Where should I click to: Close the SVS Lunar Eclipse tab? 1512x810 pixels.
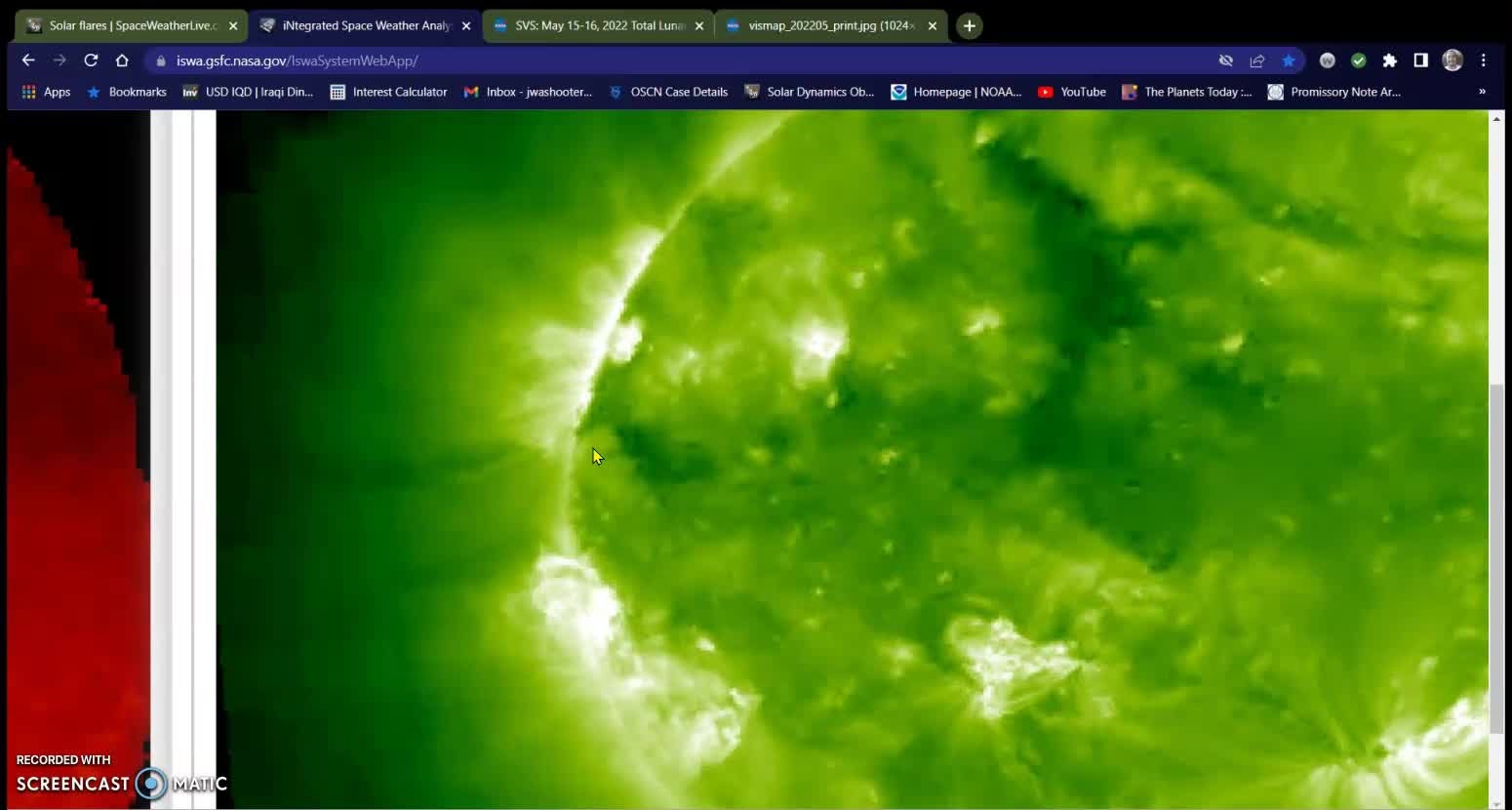click(x=699, y=26)
